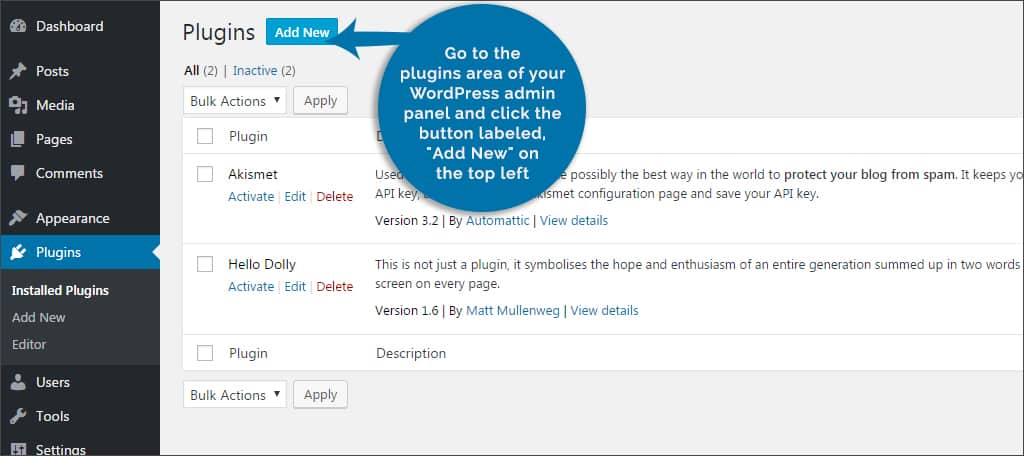Click Edit under Hello Dolly

tap(295, 286)
